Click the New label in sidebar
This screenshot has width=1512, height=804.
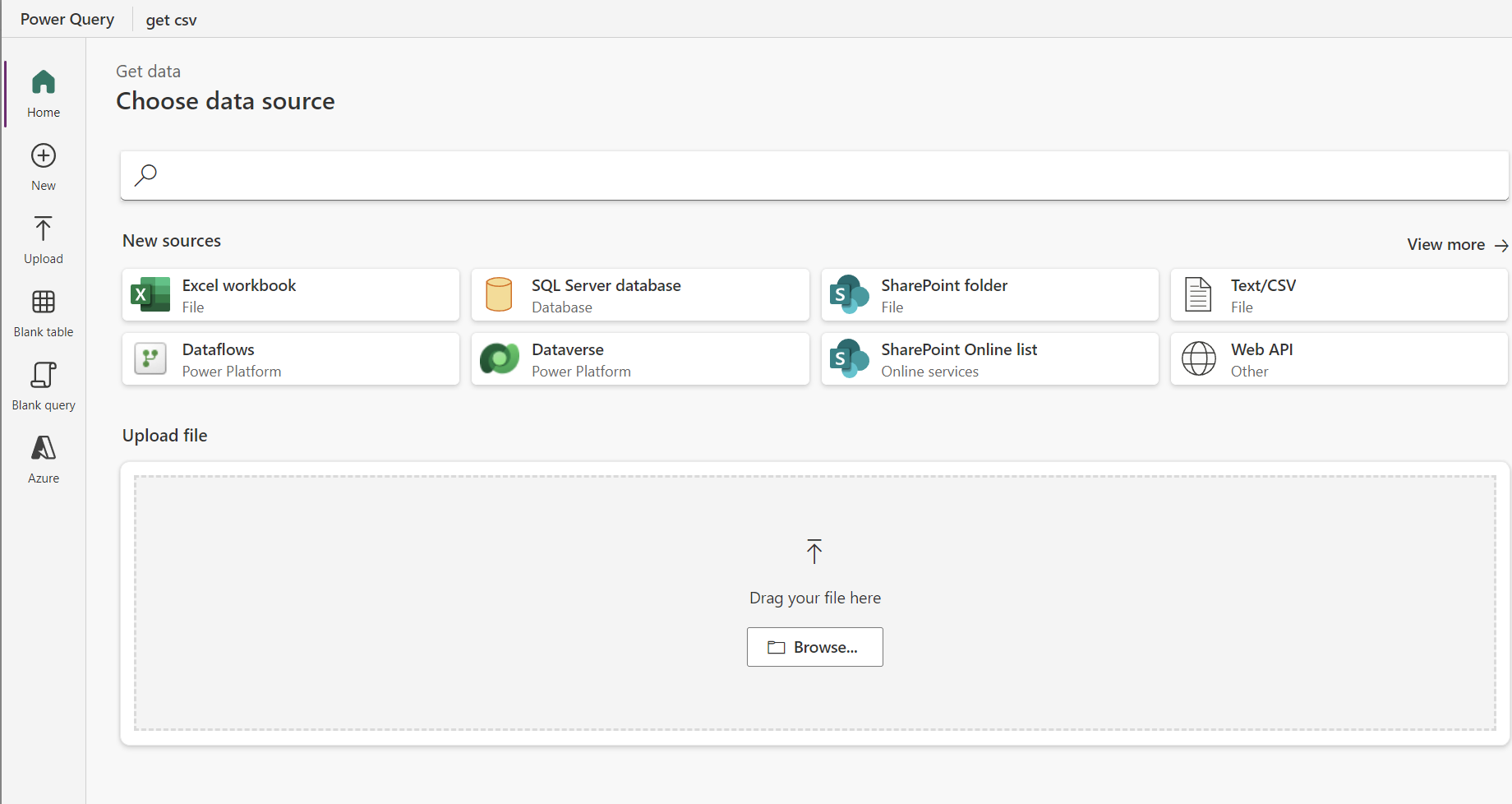pos(44,186)
